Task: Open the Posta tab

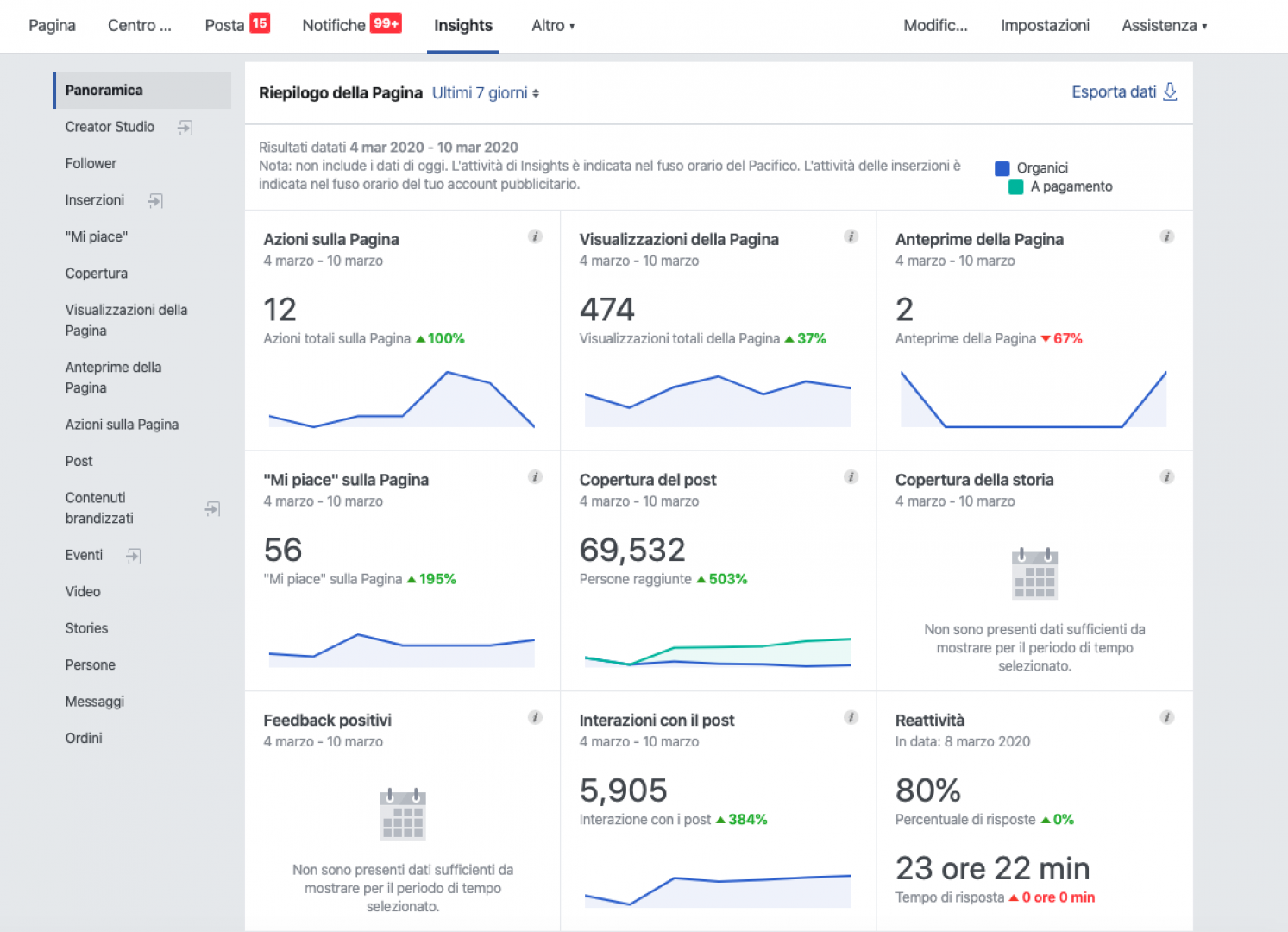Action: coord(224,26)
